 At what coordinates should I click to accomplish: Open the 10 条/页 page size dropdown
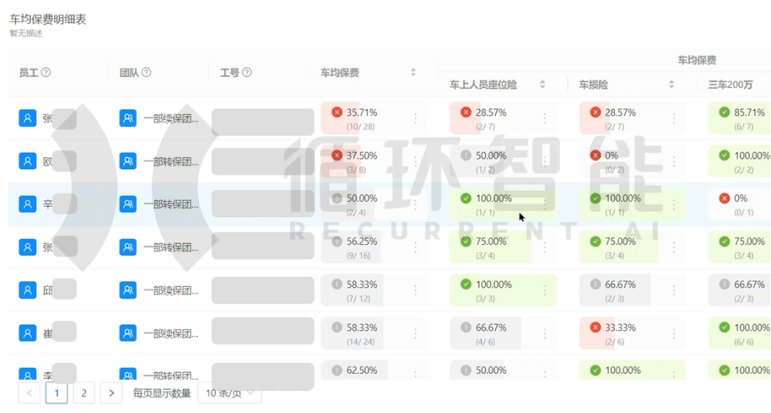click(230, 393)
